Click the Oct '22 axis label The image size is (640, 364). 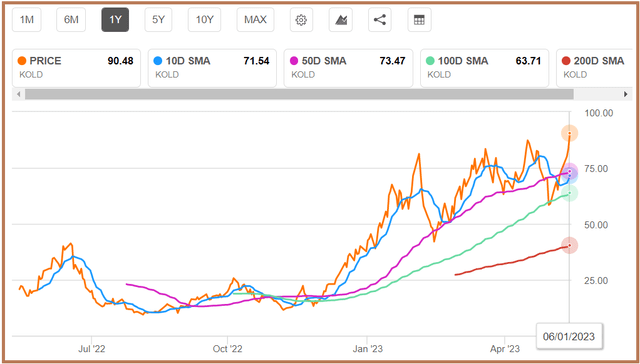pos(228,349)
